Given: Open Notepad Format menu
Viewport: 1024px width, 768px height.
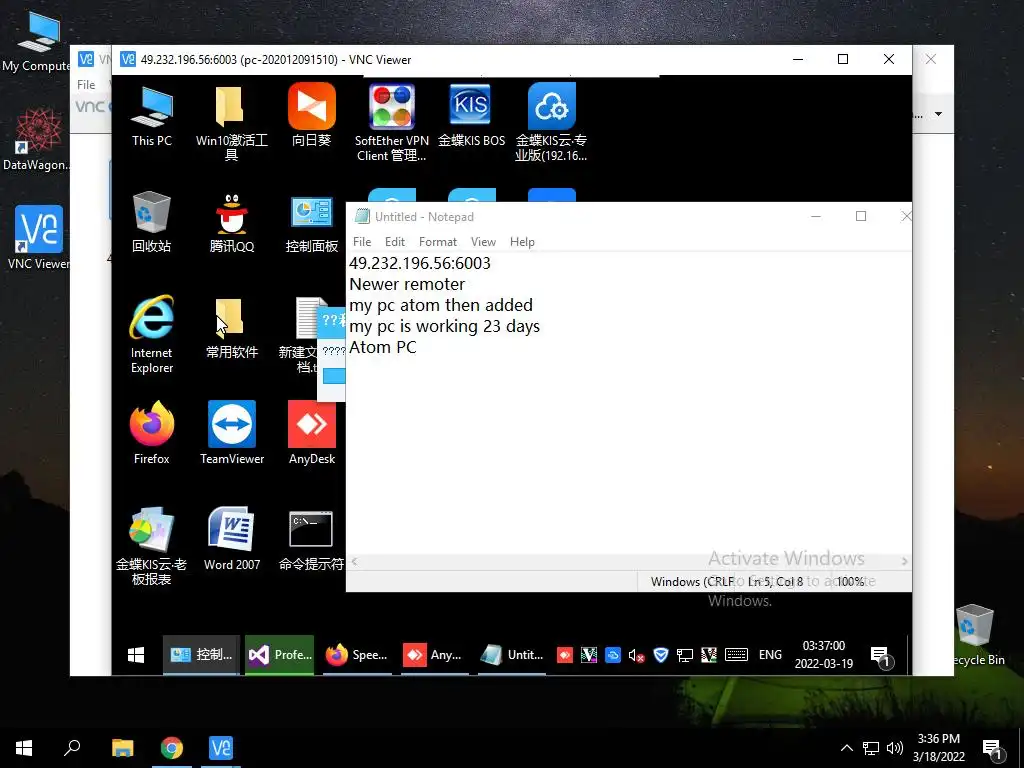Looking at the screenshot, I should pyautogui.click(x=438, y=242).
